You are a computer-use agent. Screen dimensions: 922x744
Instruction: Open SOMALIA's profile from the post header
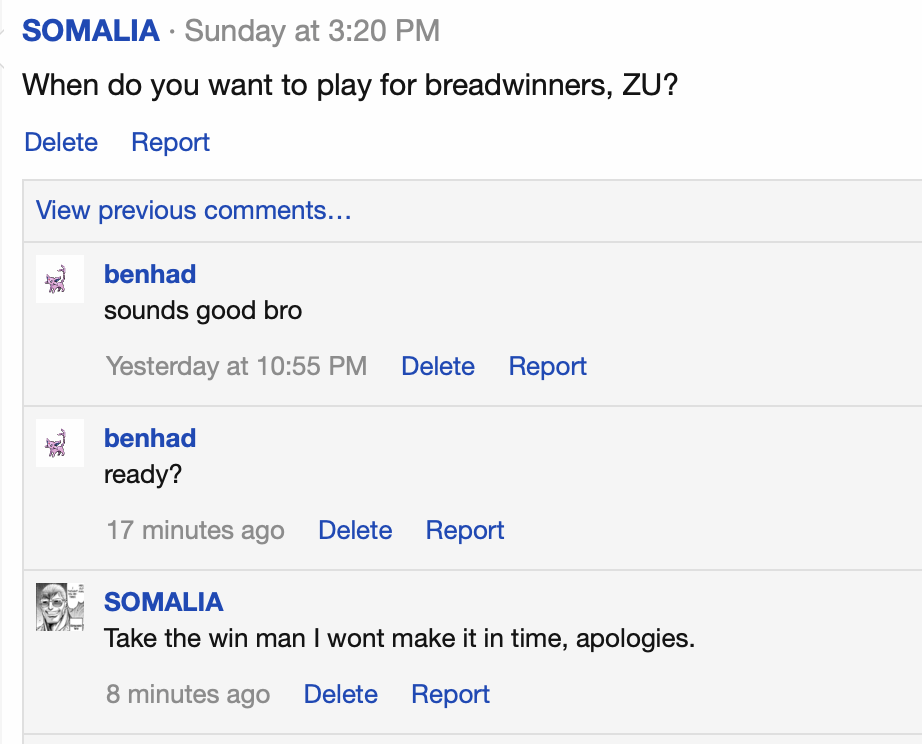coord(89,30)
